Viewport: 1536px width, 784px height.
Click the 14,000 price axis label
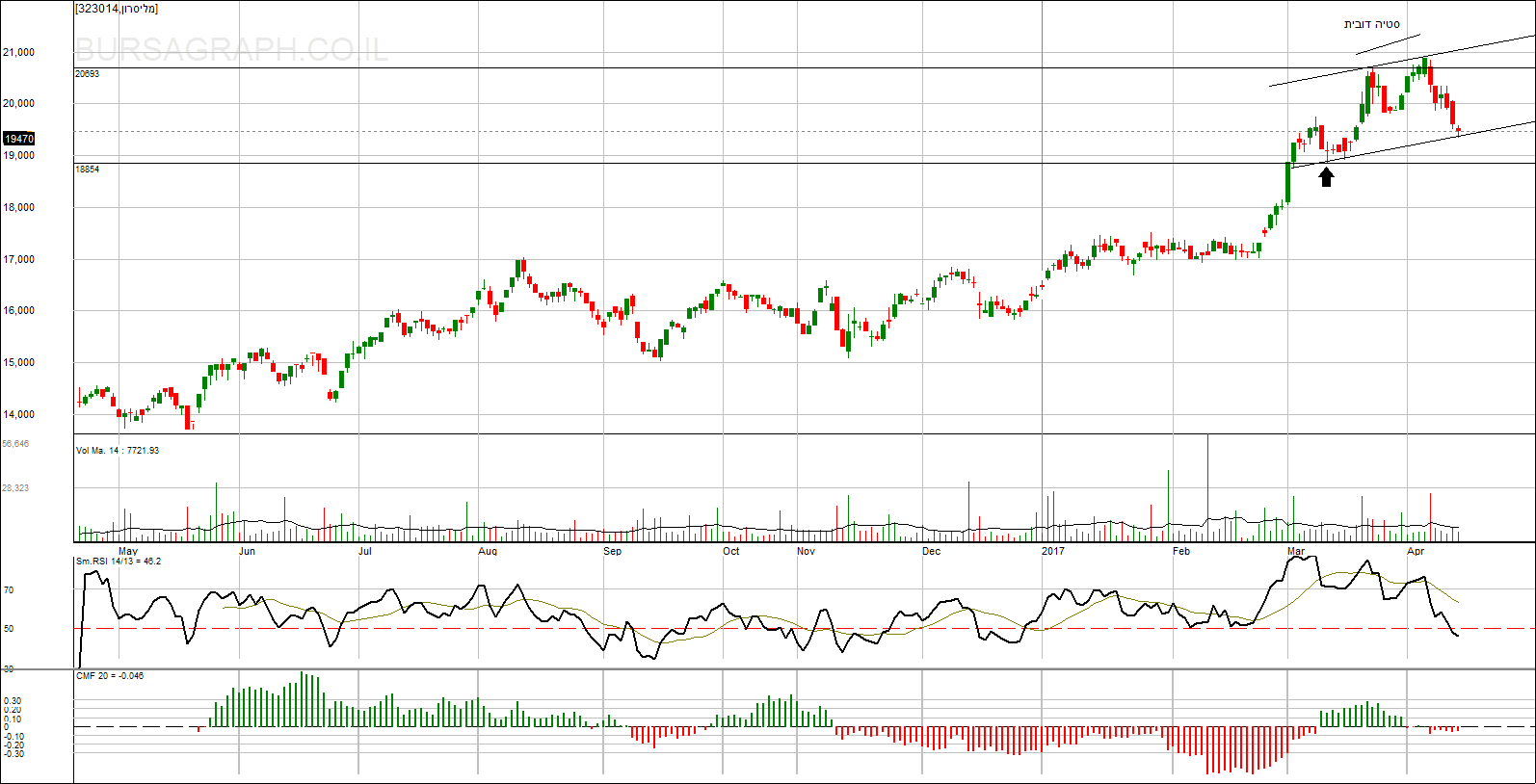(19, 414)
